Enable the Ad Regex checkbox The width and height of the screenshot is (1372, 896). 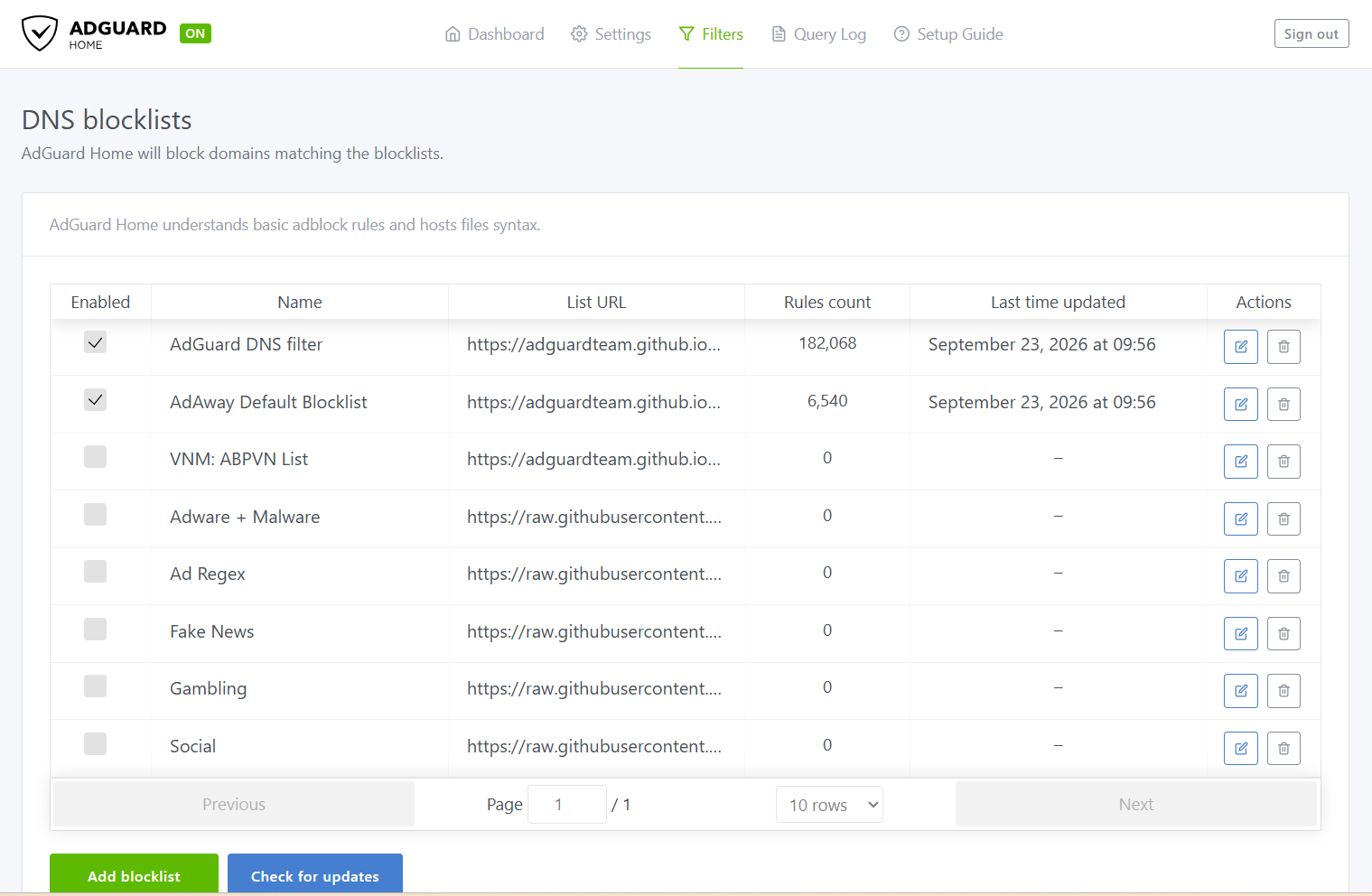pyautogui.click(x=95, y=572)
